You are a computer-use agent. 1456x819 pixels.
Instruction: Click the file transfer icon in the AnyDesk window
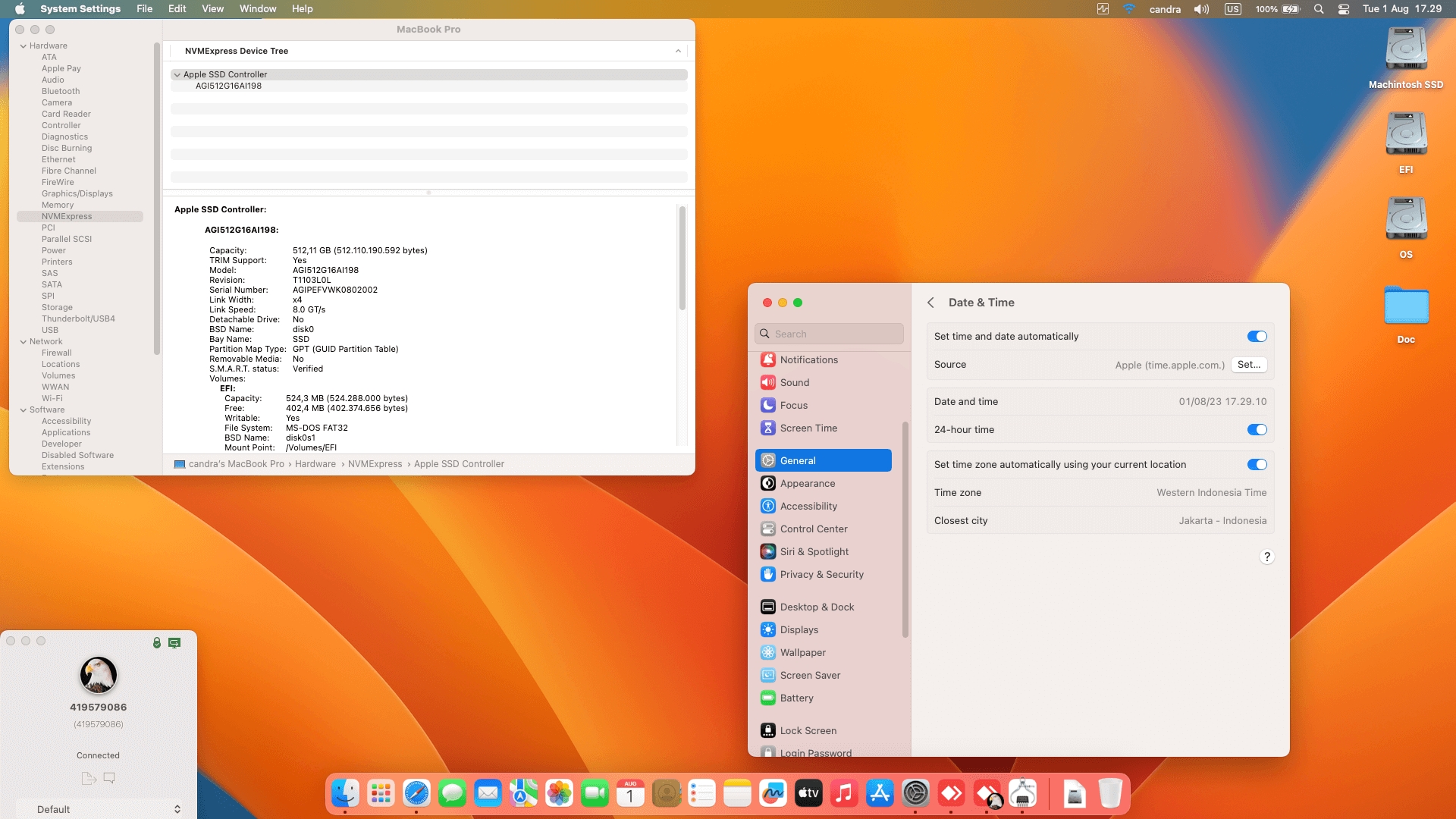pos(88,778)
